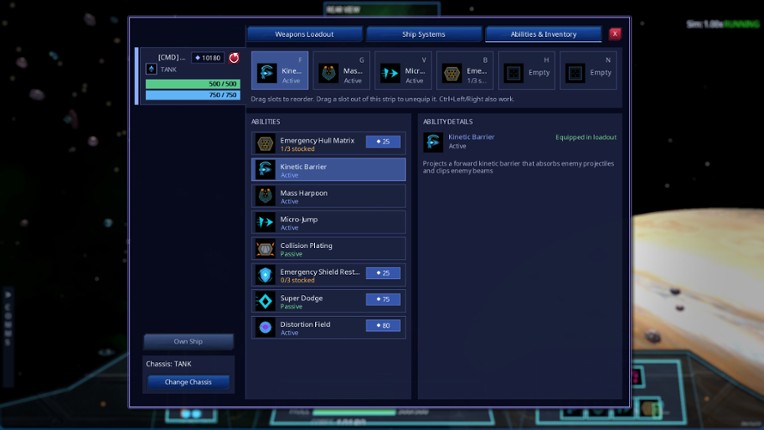This screenshot has height=430, width=764.
Task: Select the Super Dodge ability name
Action: coord(301,298)
